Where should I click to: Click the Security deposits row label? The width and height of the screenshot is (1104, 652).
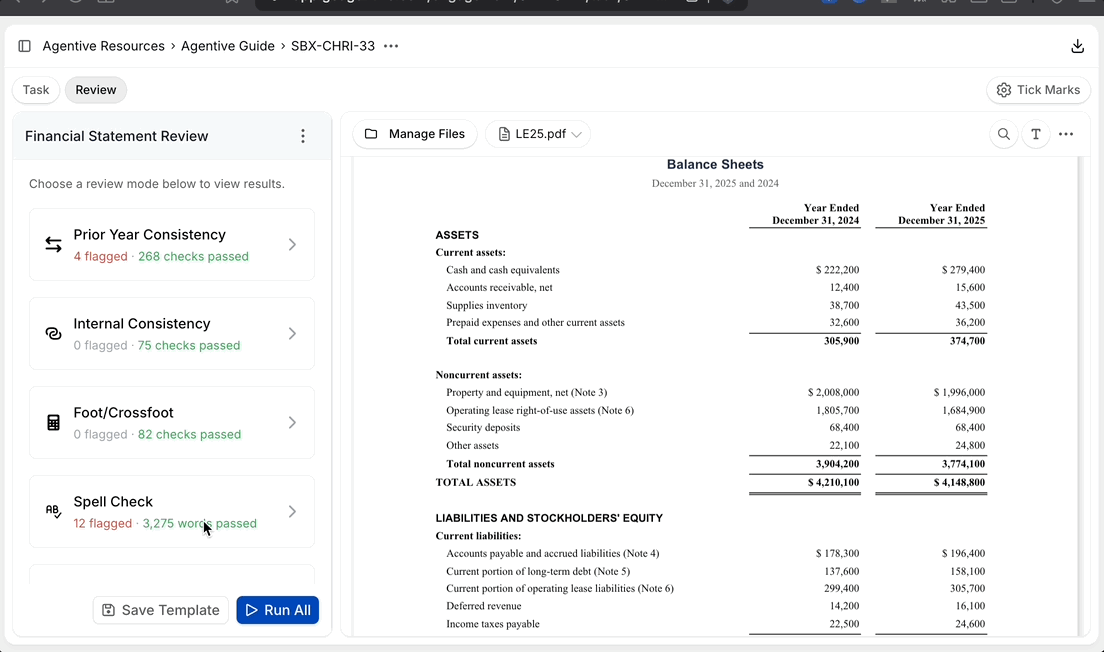[x=483, y=427]
